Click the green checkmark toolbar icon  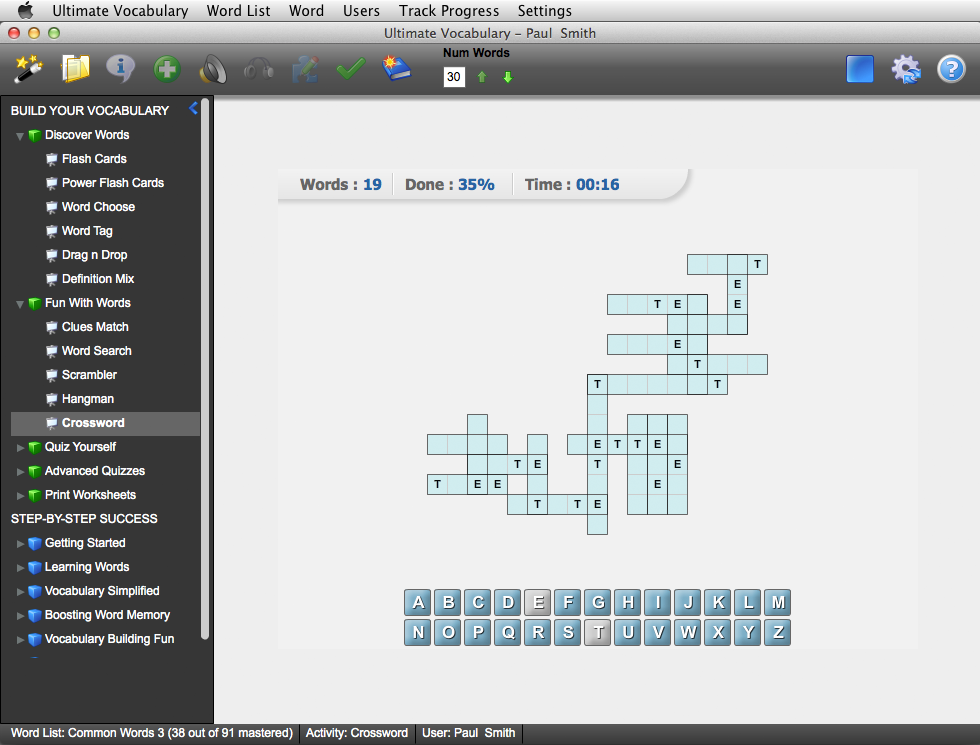(x=350, y=69)
